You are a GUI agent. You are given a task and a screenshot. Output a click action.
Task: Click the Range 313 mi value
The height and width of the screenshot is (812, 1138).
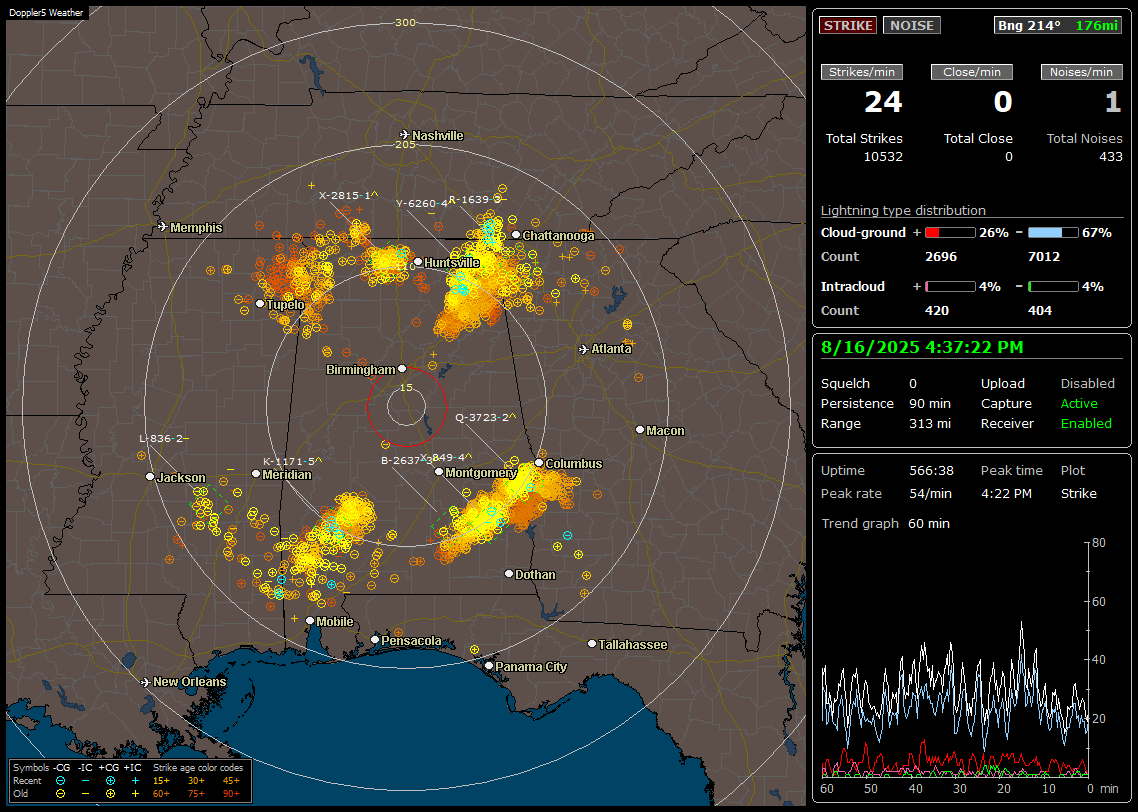tap(930, 424)
